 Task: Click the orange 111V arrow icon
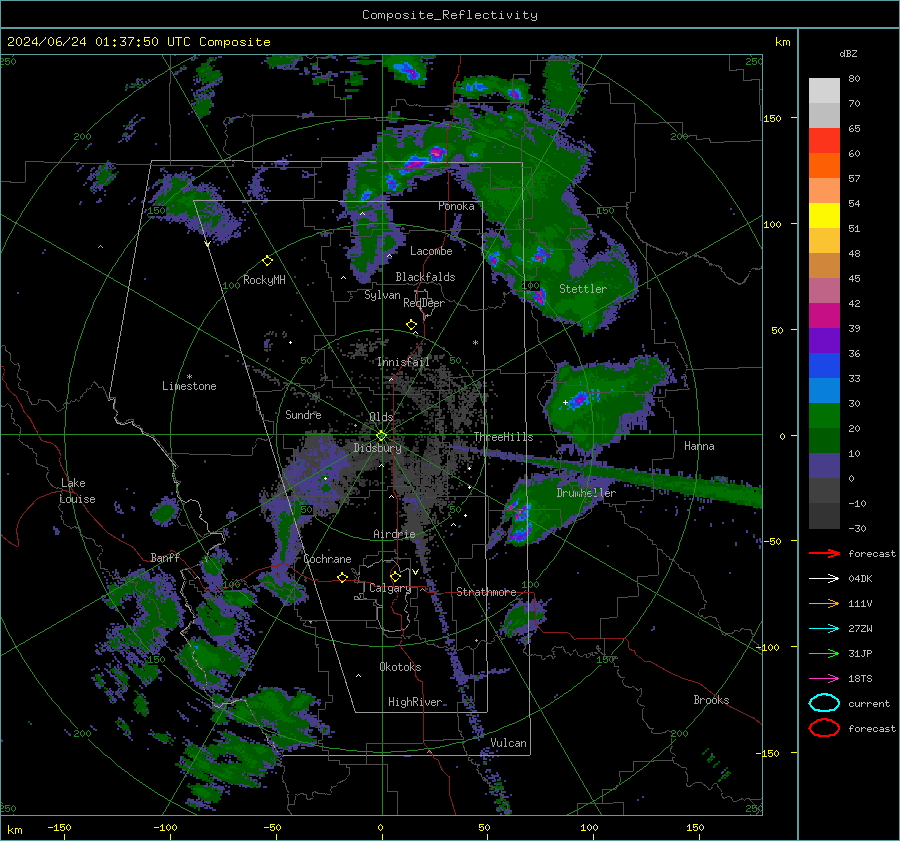pyautogui.click(x=824, y=603)
